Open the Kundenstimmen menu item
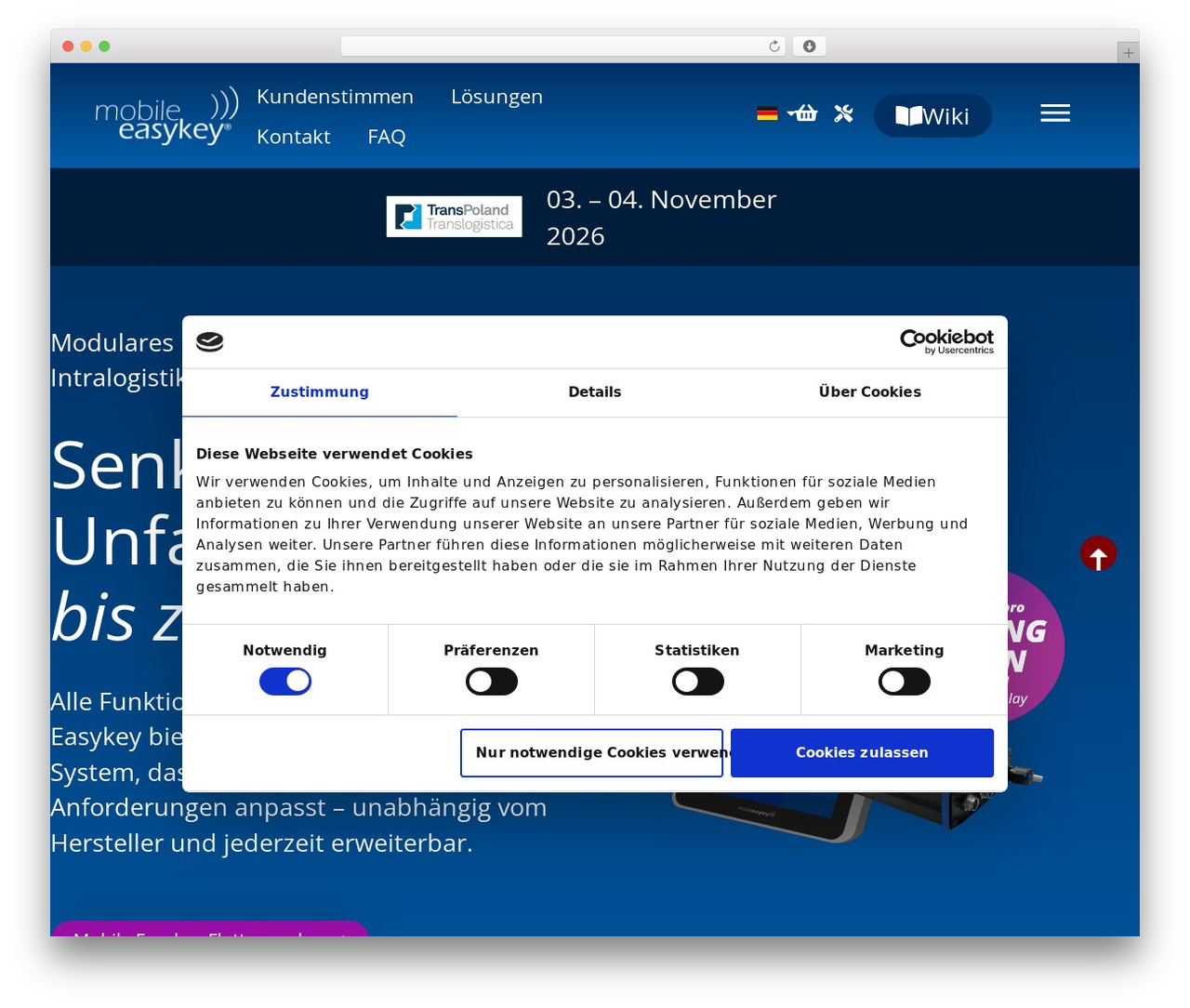1190x1008 pixels. coord(335,97)
